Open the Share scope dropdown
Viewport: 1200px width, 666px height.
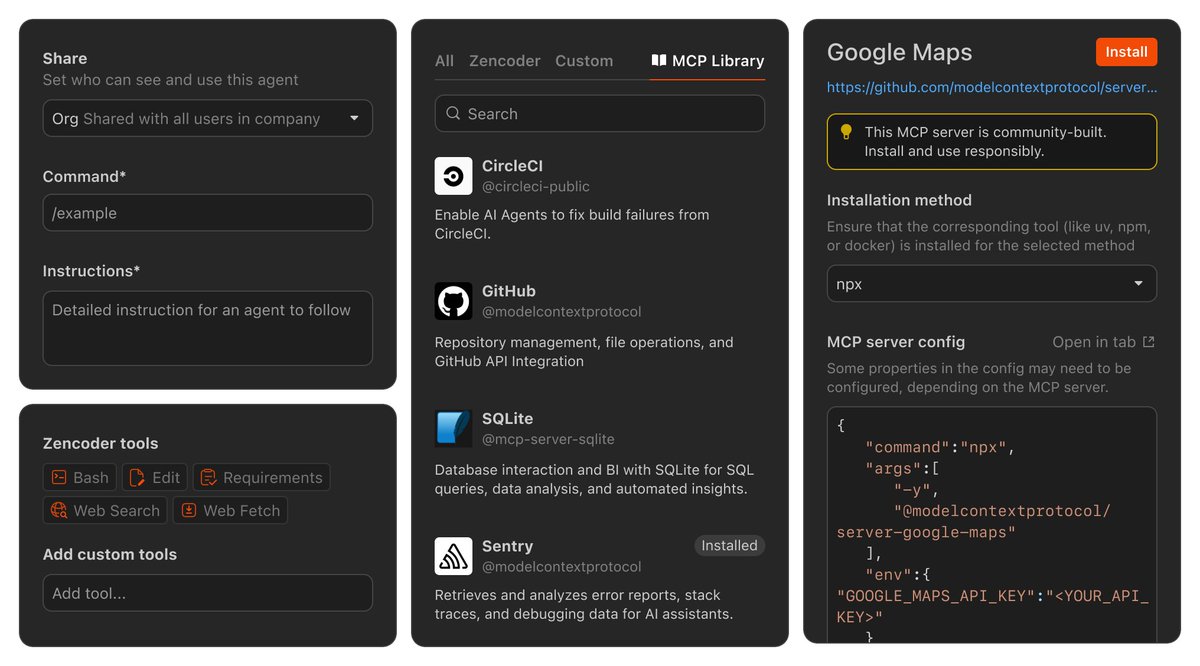click(x=208, y=118)
